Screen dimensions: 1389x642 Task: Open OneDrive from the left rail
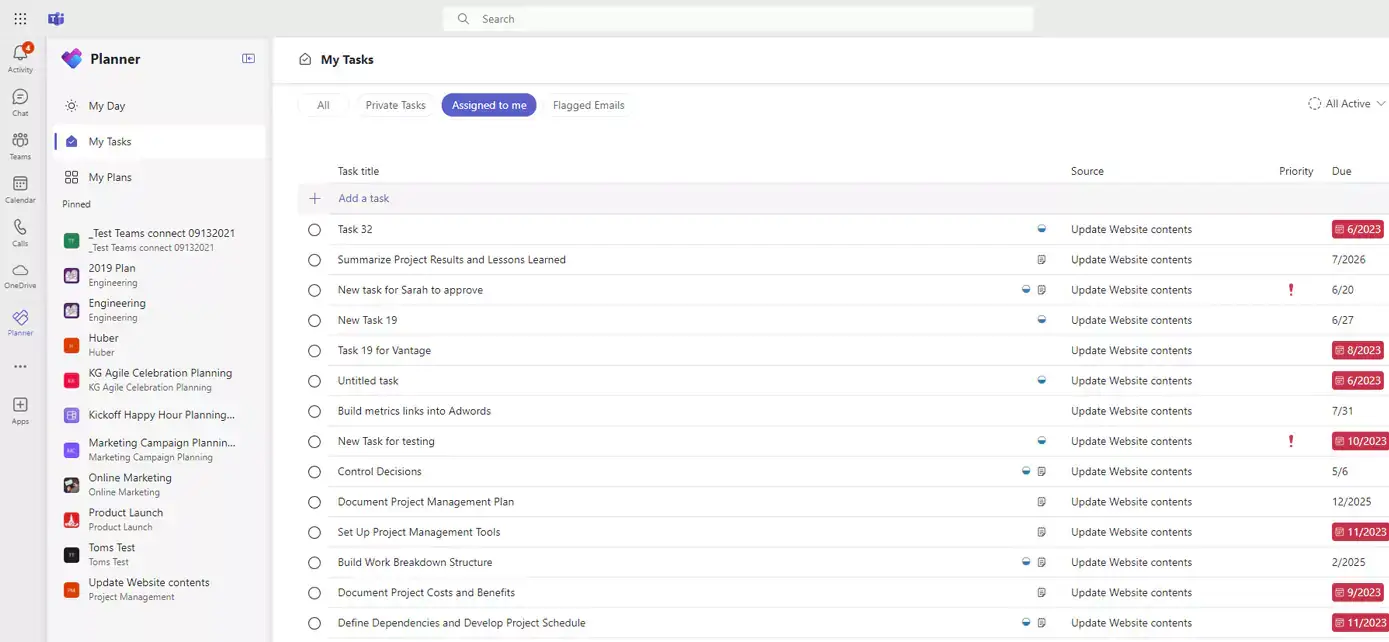pos(19,270)
